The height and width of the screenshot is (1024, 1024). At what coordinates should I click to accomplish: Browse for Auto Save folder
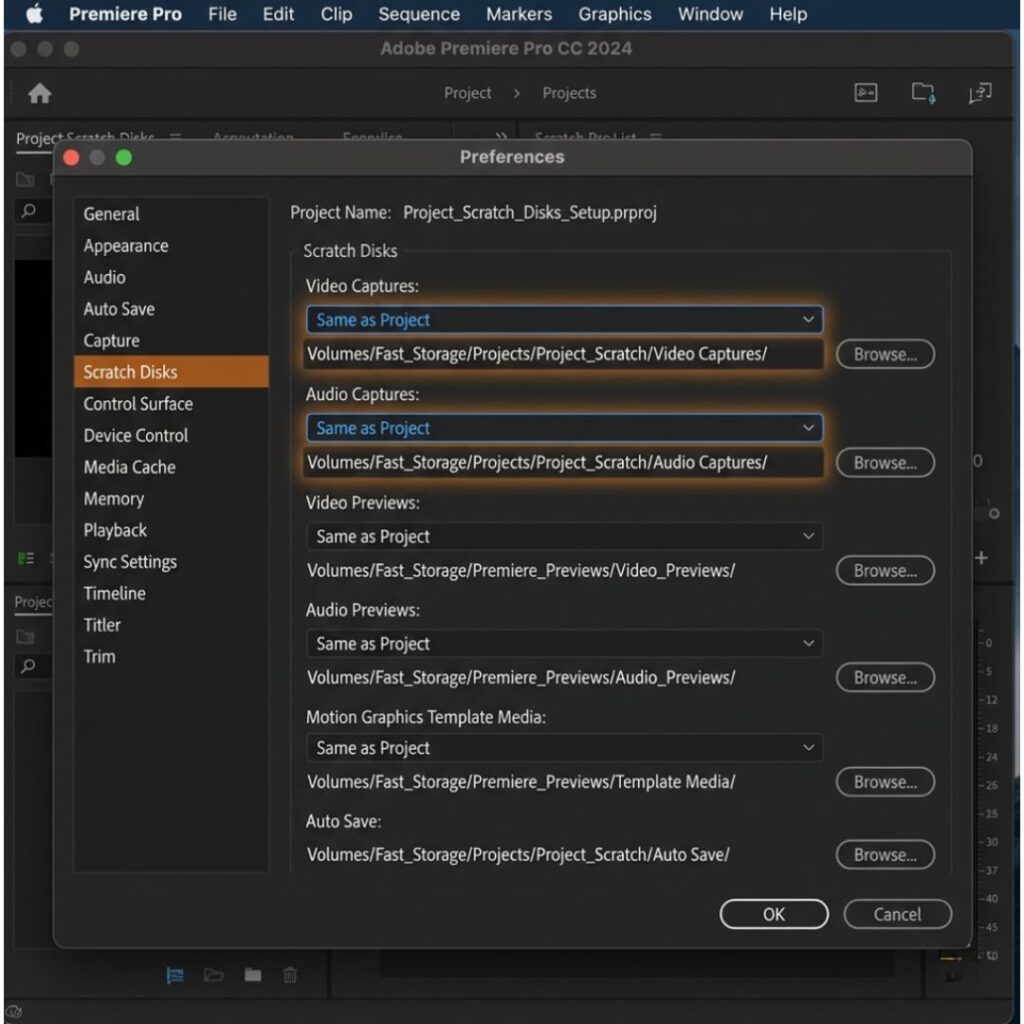coord(885,854)
